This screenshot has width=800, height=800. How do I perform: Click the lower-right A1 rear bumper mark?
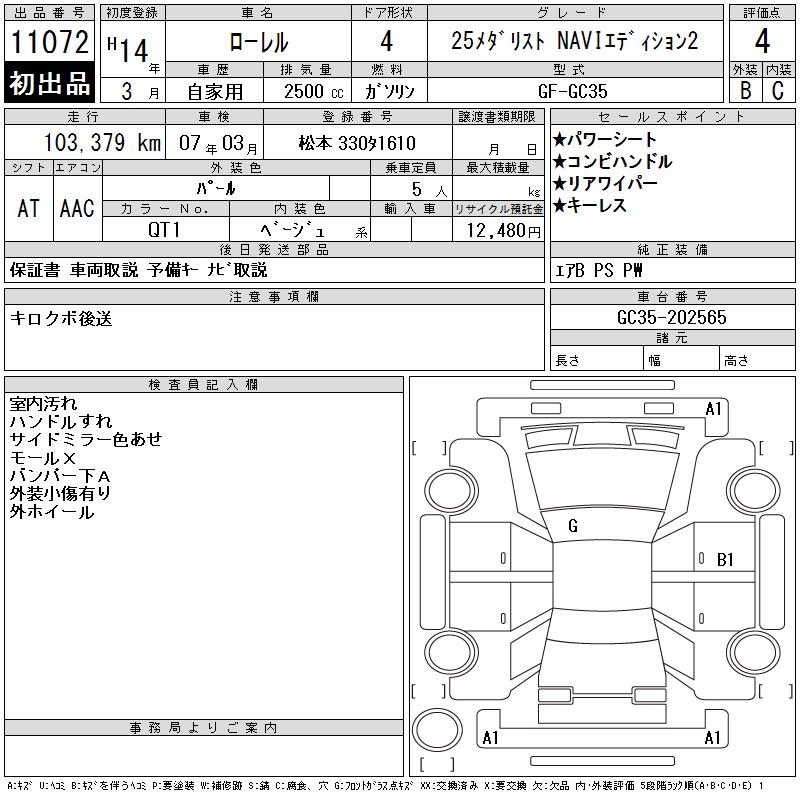(x=713, y=737)
